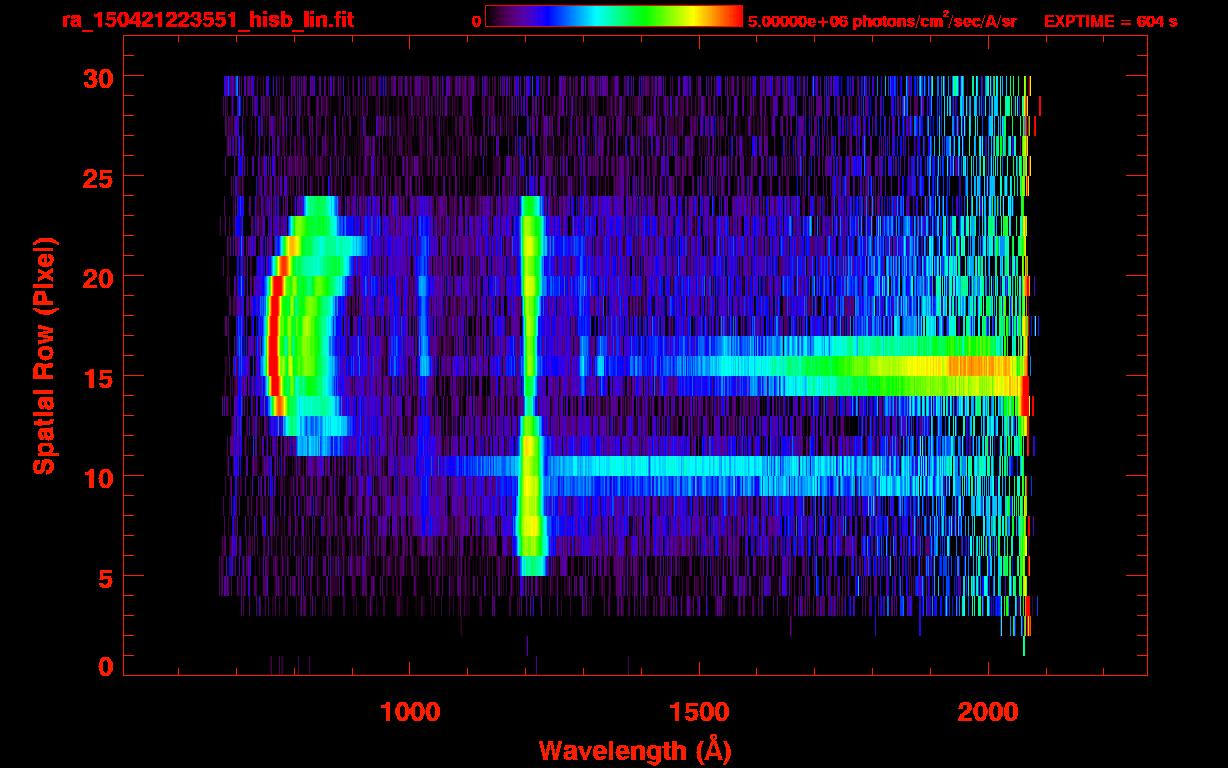Click the 5.00000e+06 photons colorbar maximum label
Image resolution: width=1228 pixels, height=768 pixels.
(x=882, y=21)
